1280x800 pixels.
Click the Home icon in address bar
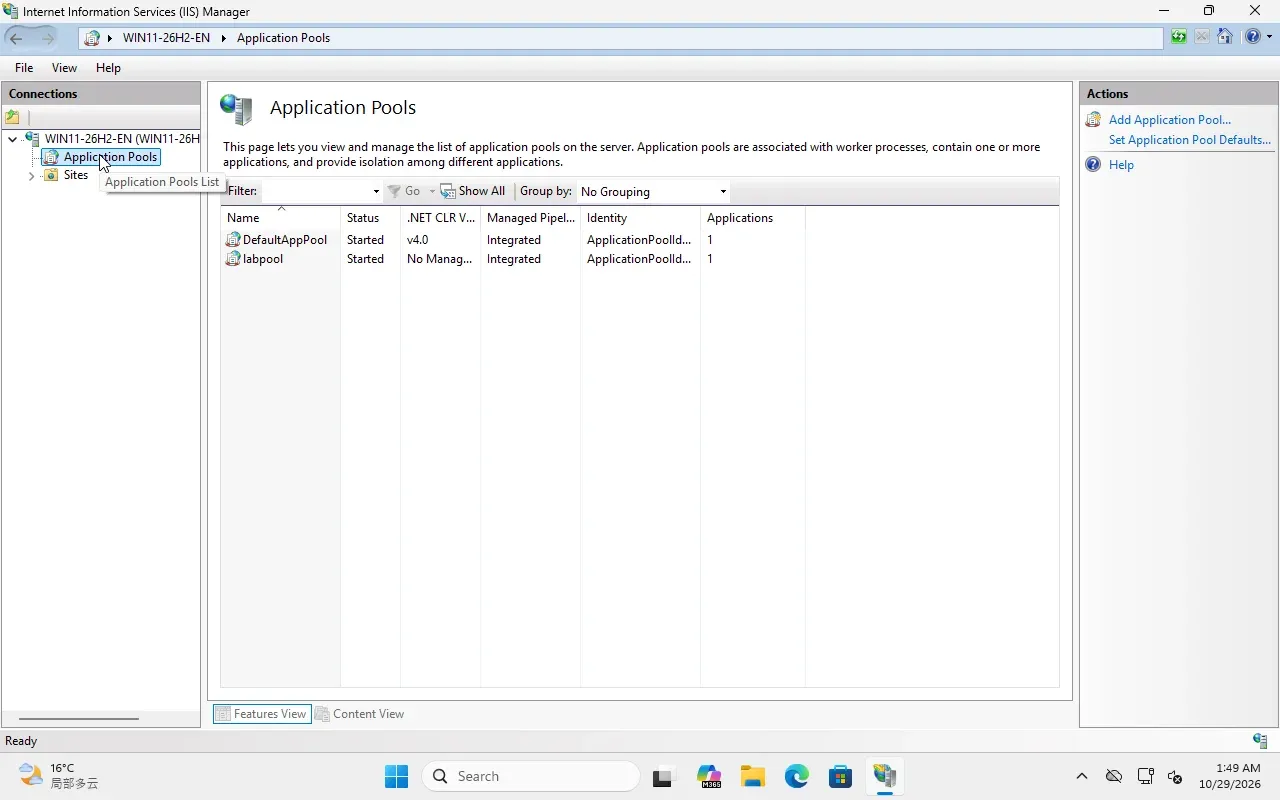pyautogui.click(x=1225, y=38)
